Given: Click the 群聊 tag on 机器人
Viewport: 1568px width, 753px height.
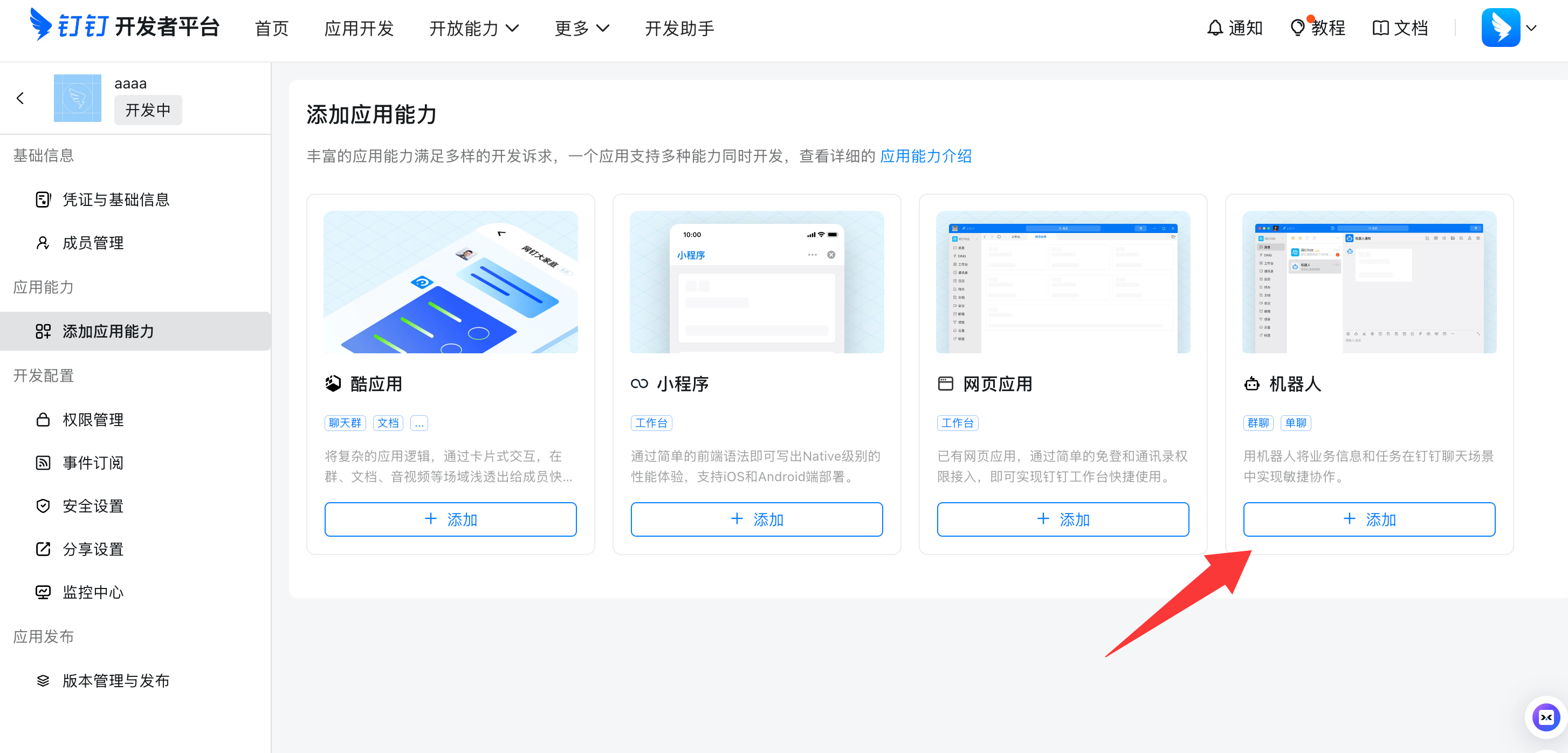Looking at the screenshot, I should 1258,422.
